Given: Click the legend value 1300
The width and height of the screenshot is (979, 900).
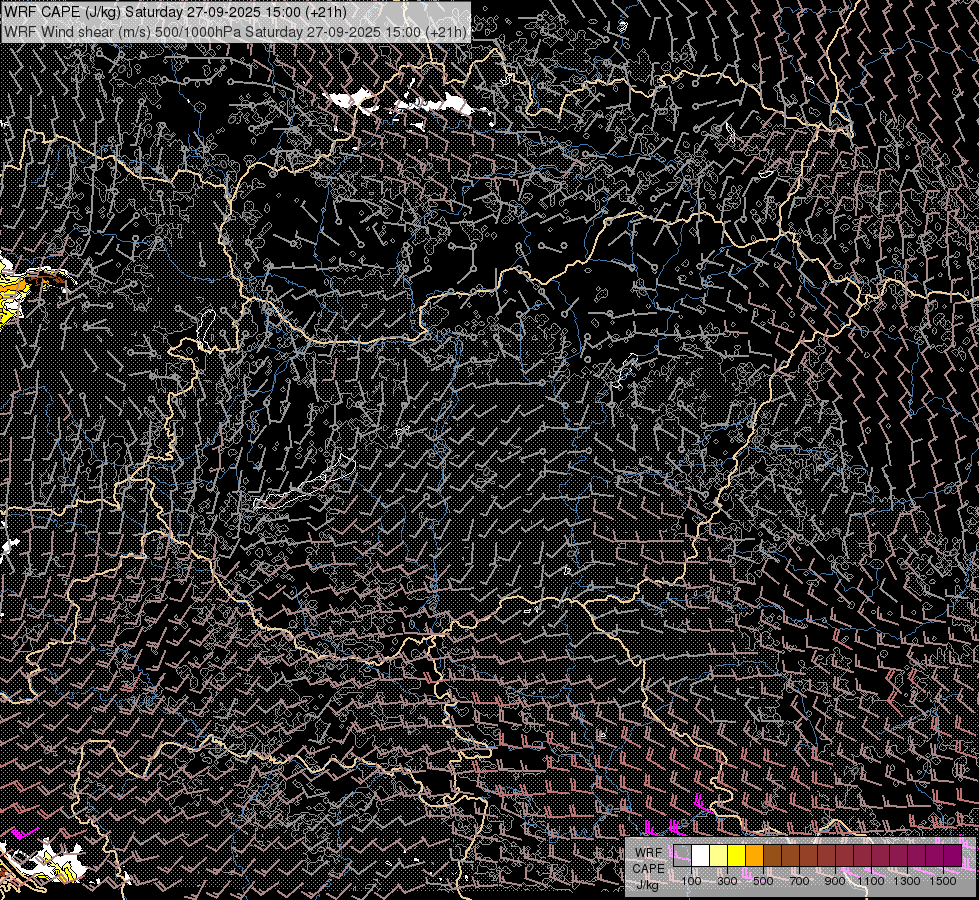Looking at the screenshot, I should point(907,881).
